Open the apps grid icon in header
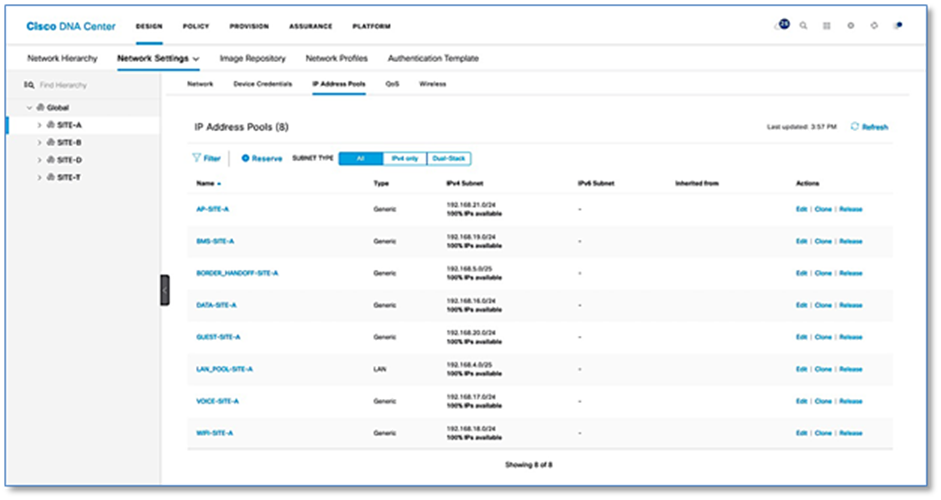 [826, 26]
